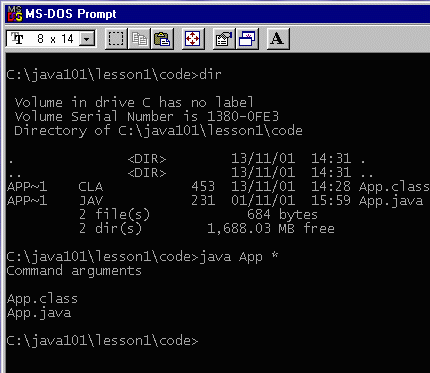The width and height of the screenshot is (430, 373).
Task: Click App.class in the program output
Action: coord(42,299)
